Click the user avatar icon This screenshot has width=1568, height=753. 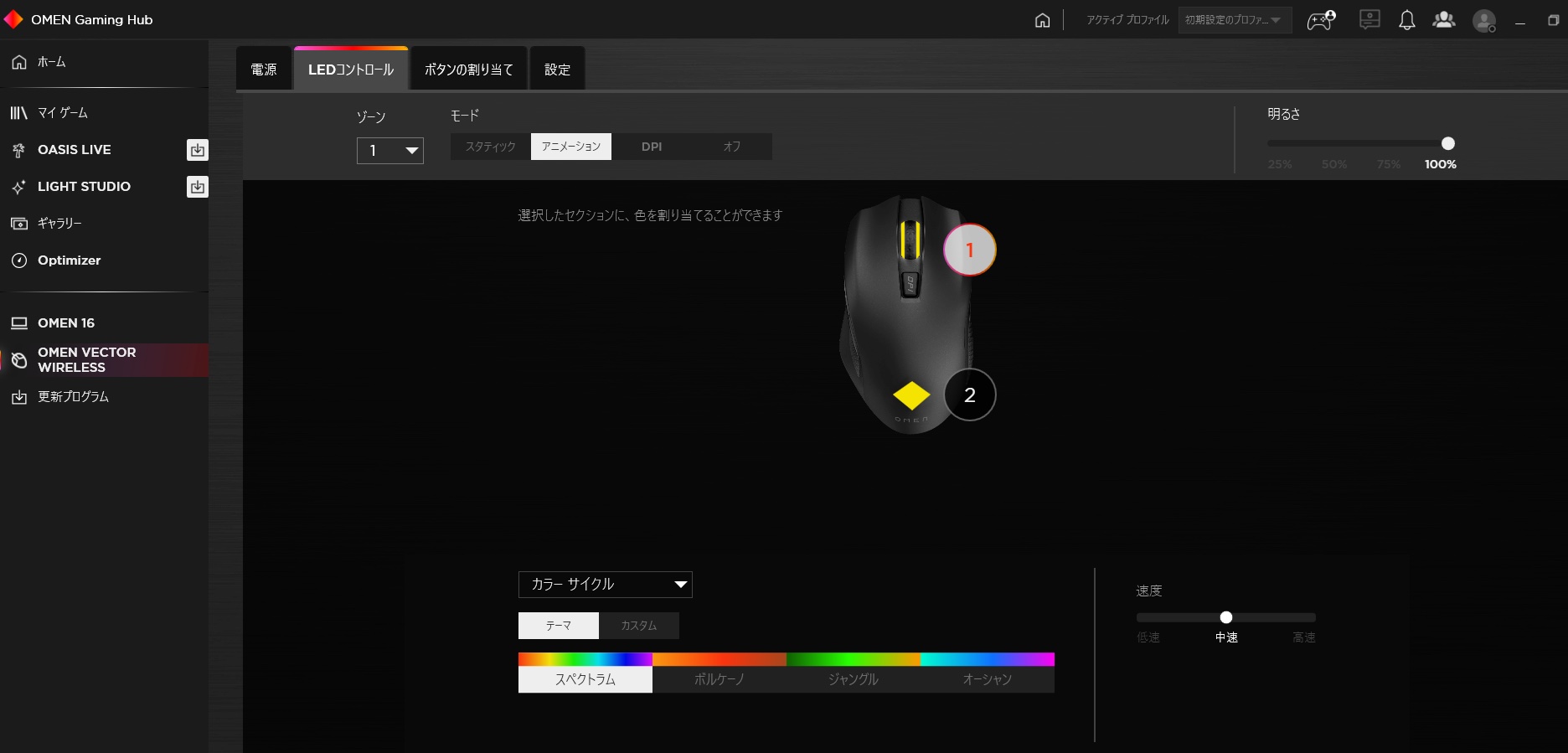[x=1484, y=21]
